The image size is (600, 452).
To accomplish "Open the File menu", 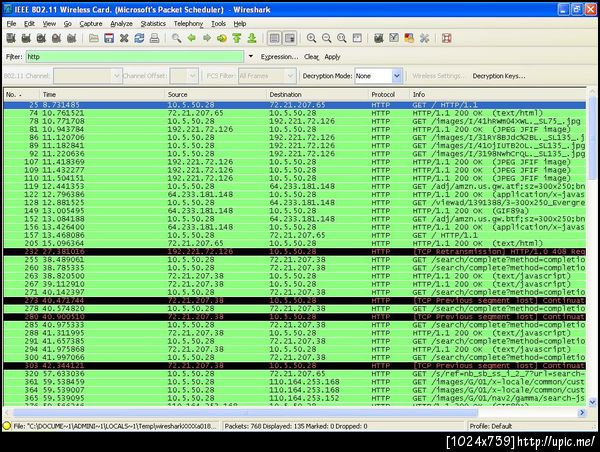I will (x=11, y=24).
